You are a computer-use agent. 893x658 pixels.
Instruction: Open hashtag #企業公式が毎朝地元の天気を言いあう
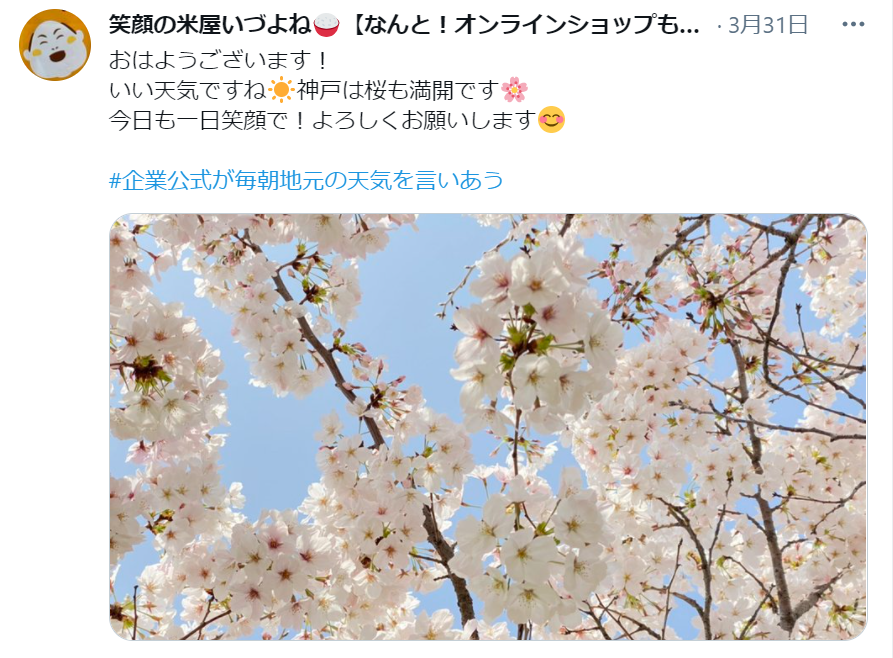point(306,180)
